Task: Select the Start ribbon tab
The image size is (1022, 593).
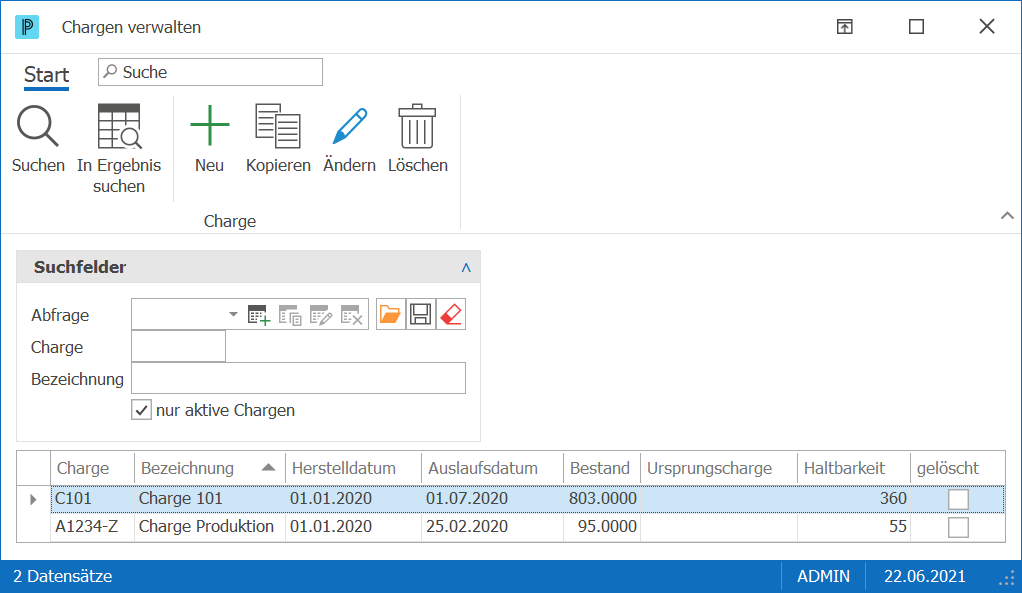Action: click(x=46, y=75)
